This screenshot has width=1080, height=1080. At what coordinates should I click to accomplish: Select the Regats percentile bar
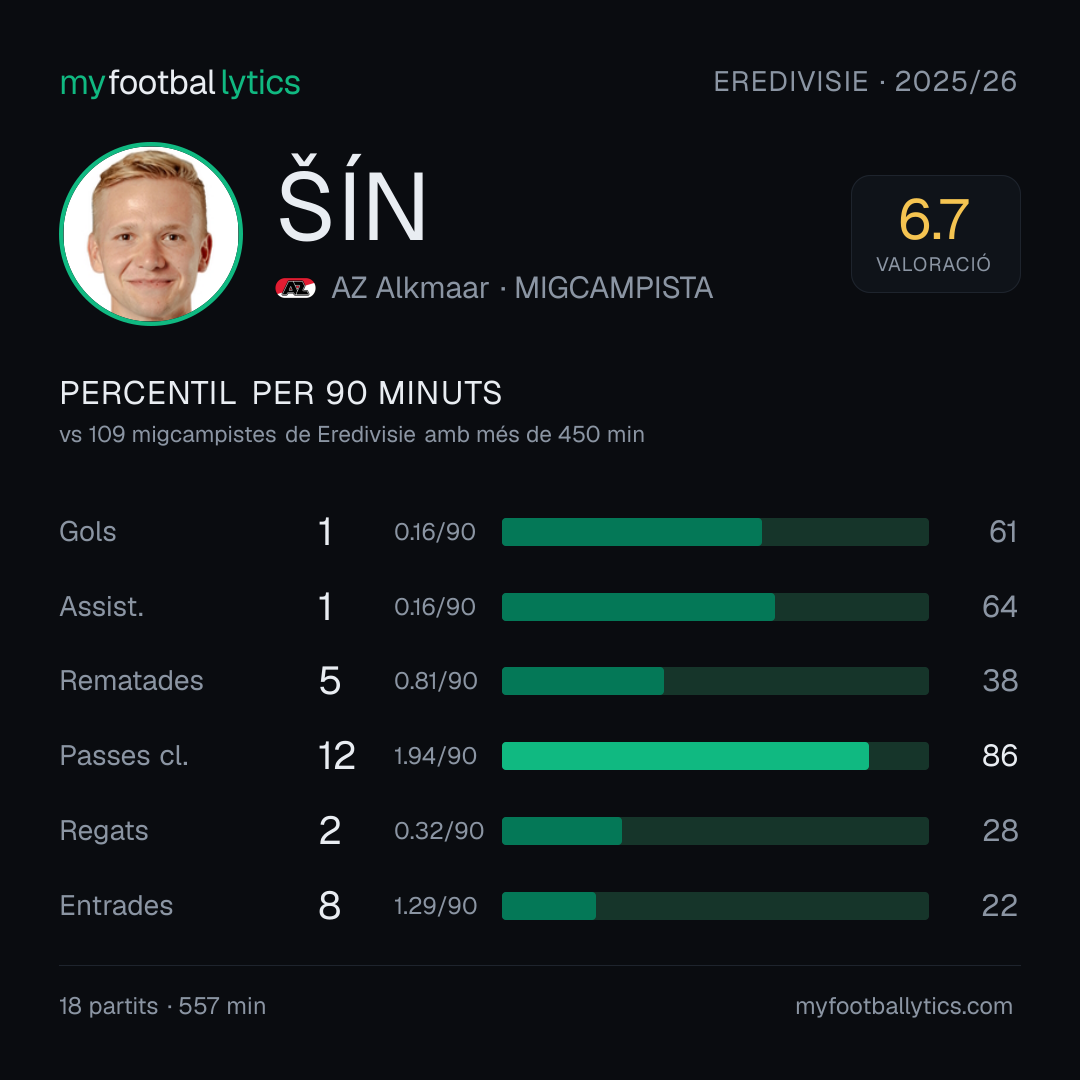(x=715, y=831)
